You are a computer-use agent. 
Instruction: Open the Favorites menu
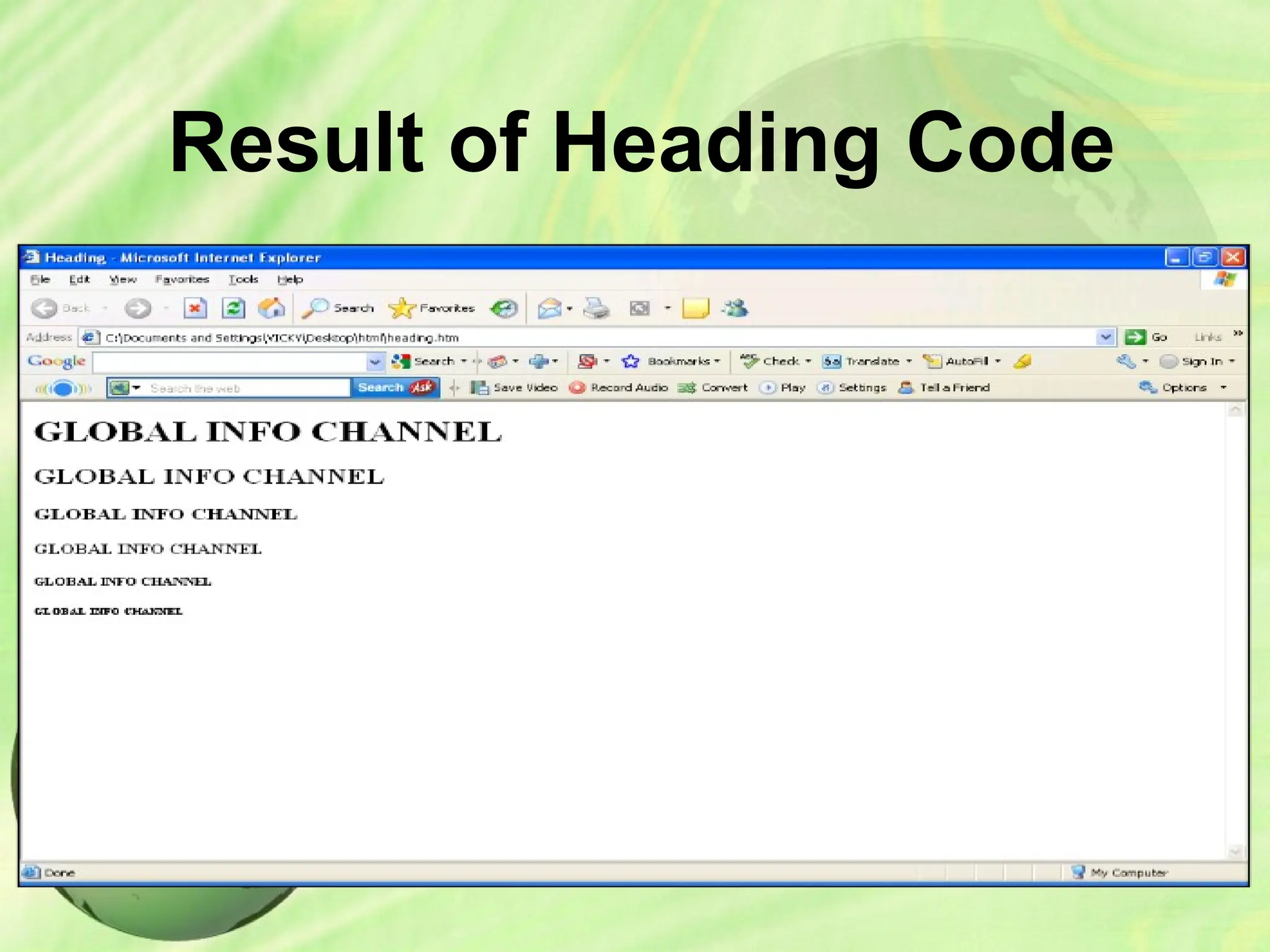pos(182,280)
